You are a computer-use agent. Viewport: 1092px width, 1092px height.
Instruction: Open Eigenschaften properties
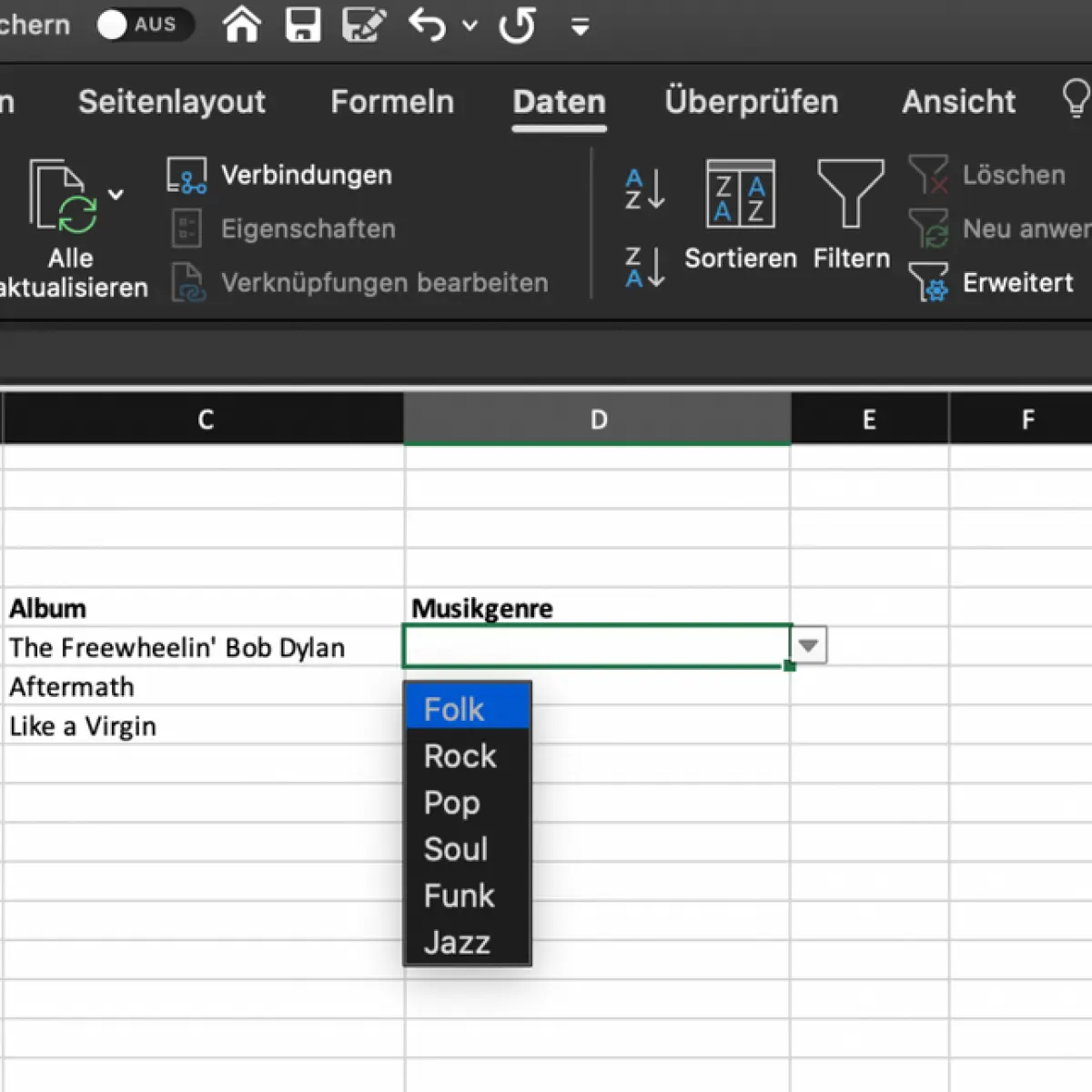[308, 228]
